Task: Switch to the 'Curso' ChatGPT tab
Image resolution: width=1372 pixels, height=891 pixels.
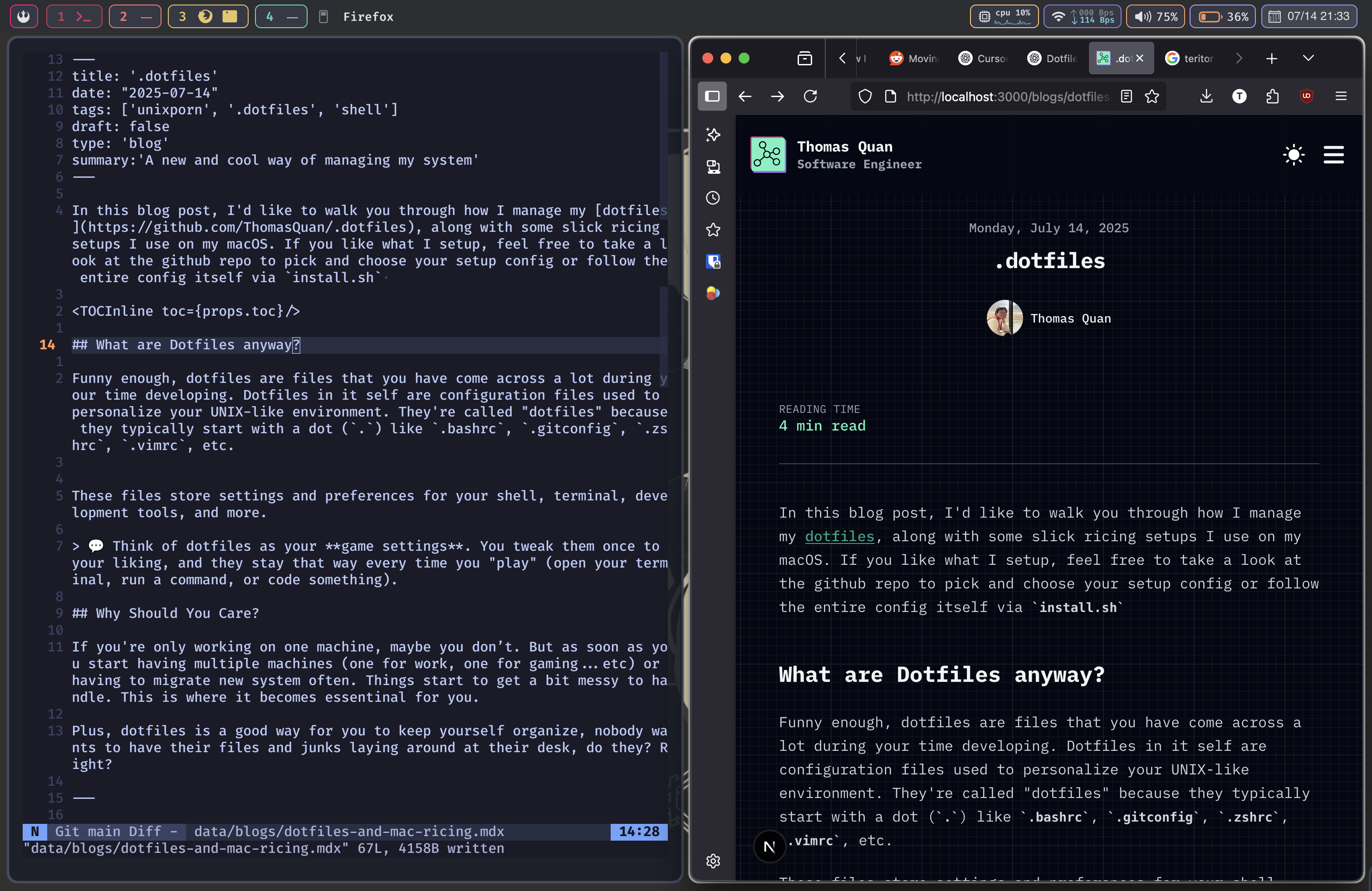Action: [983, 58]
